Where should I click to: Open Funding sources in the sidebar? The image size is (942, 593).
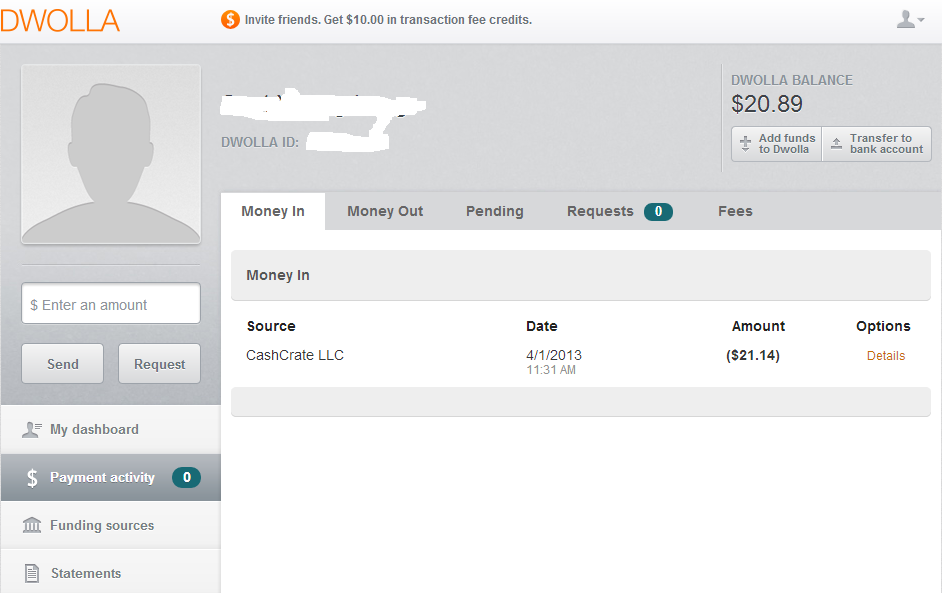pos(111,525)
